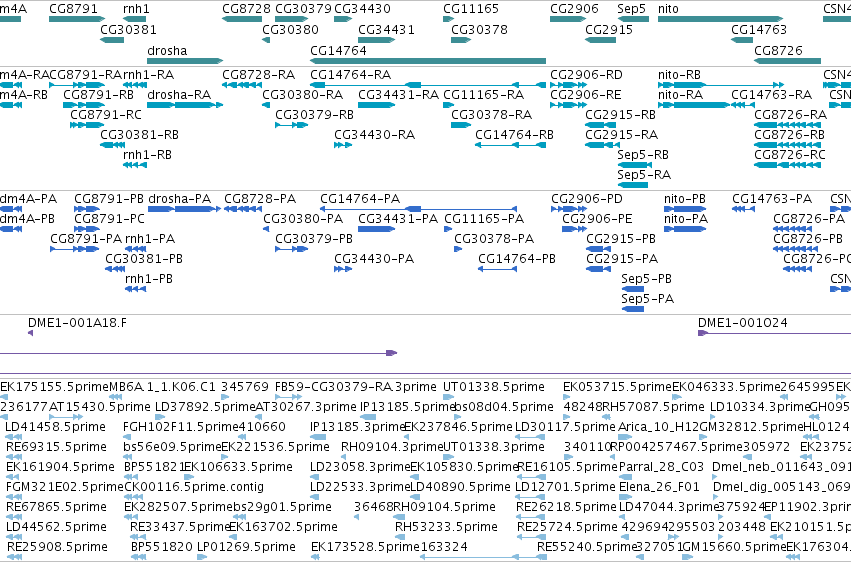Click EST RE55240.5prime
This screenshot has height=562, width=851.
click(587, 547)
